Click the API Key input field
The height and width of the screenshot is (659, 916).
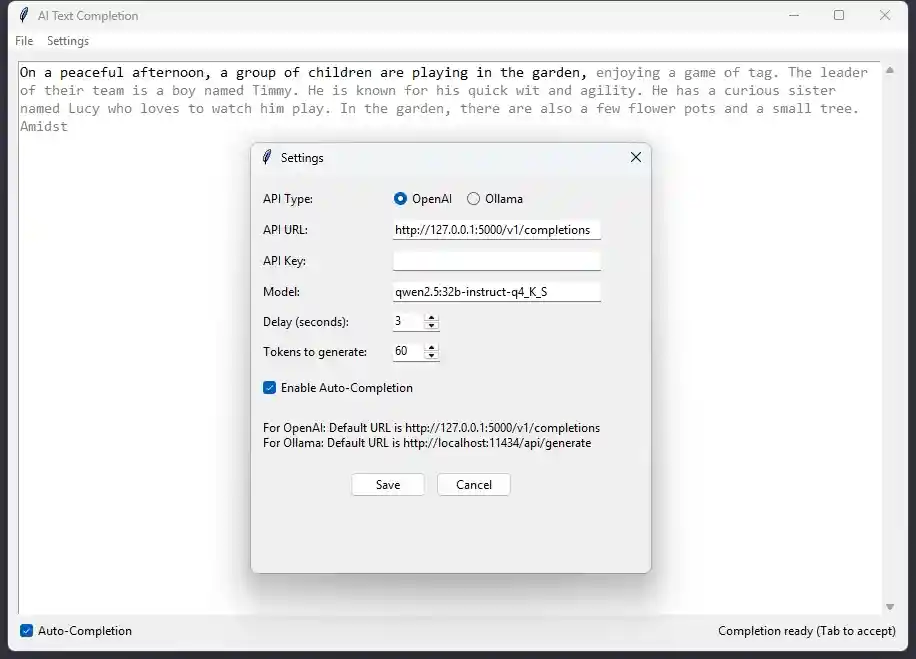point(497,260)
